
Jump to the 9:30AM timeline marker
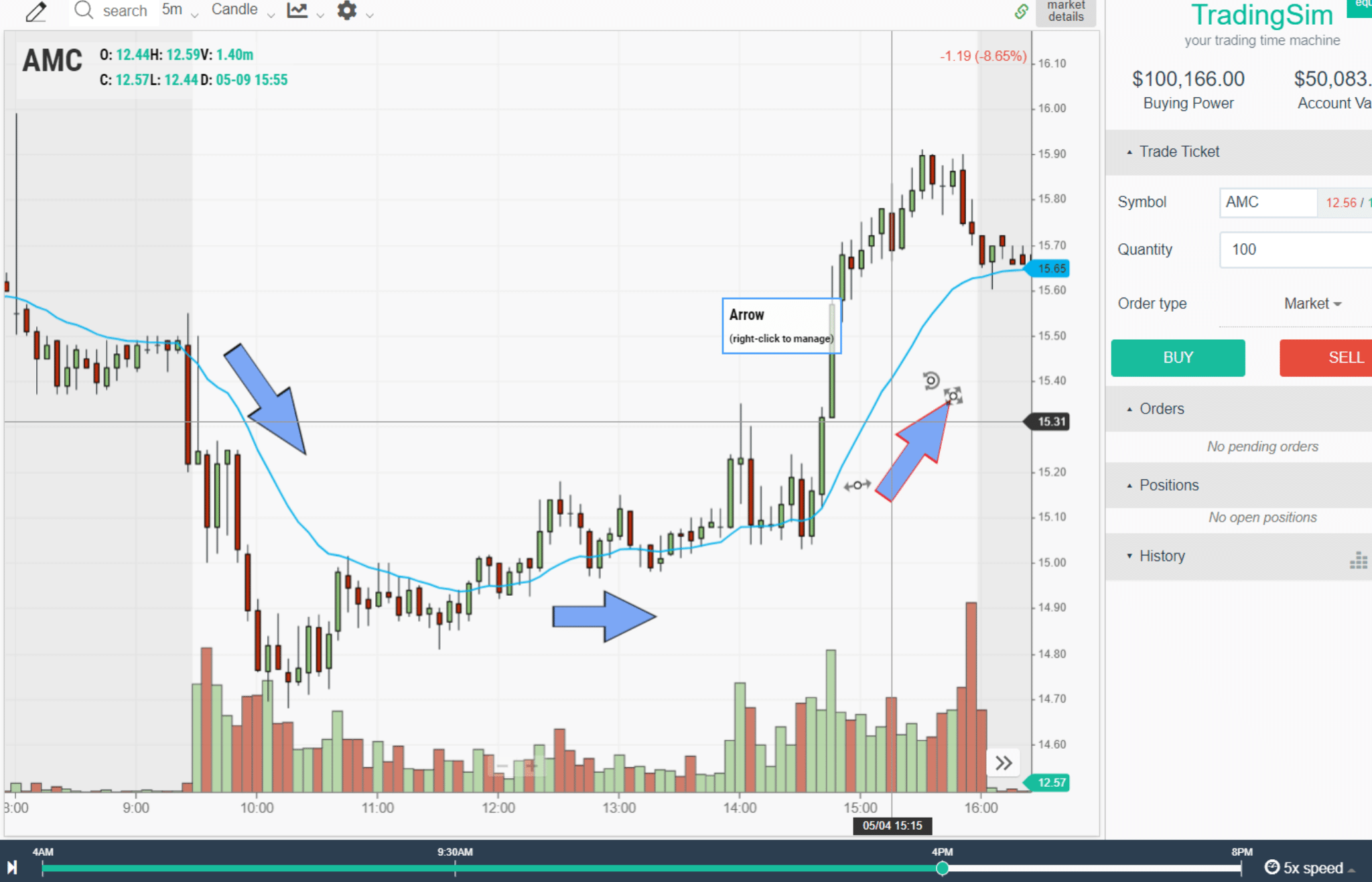(x=455, y=852)
